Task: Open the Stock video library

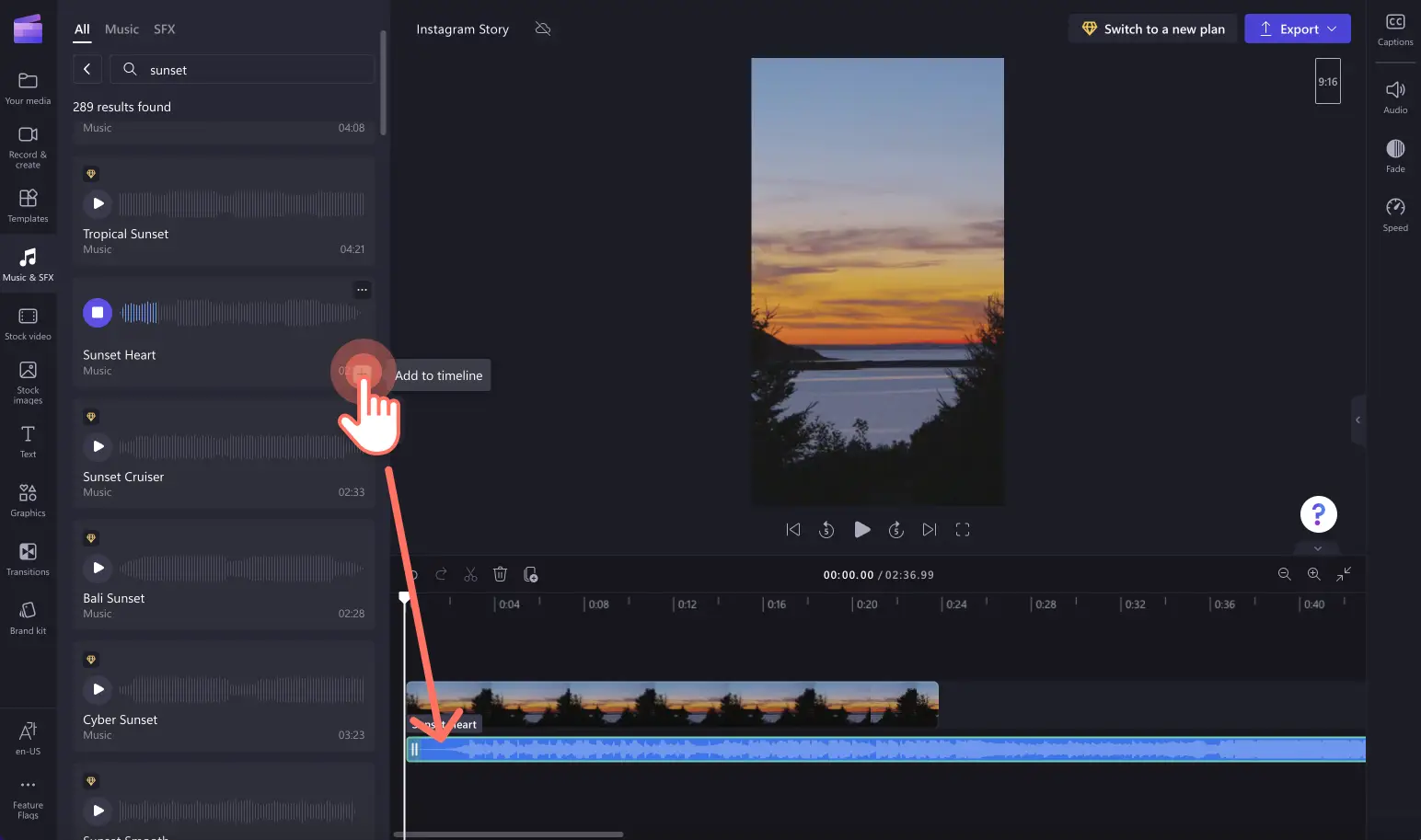Action: [x=28, y=324]
